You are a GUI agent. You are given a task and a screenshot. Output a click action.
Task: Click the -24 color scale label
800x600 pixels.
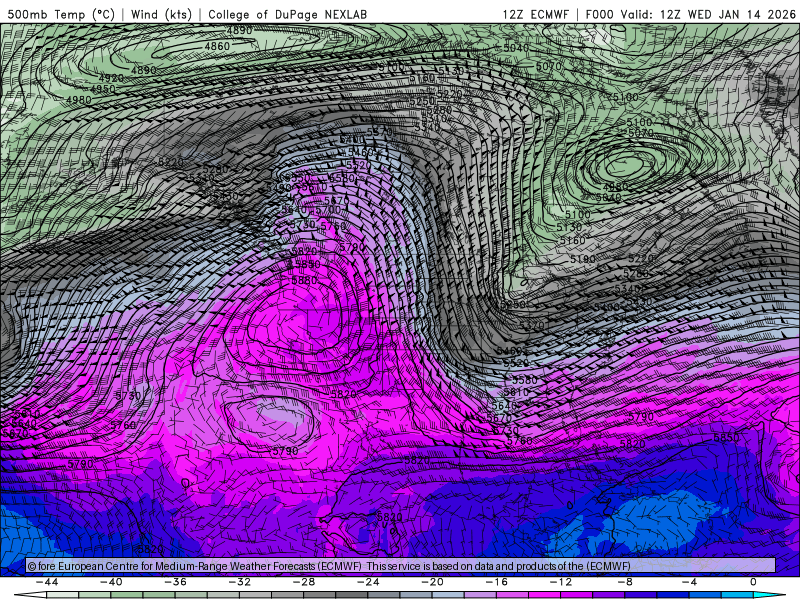click(x=368, y=582)
